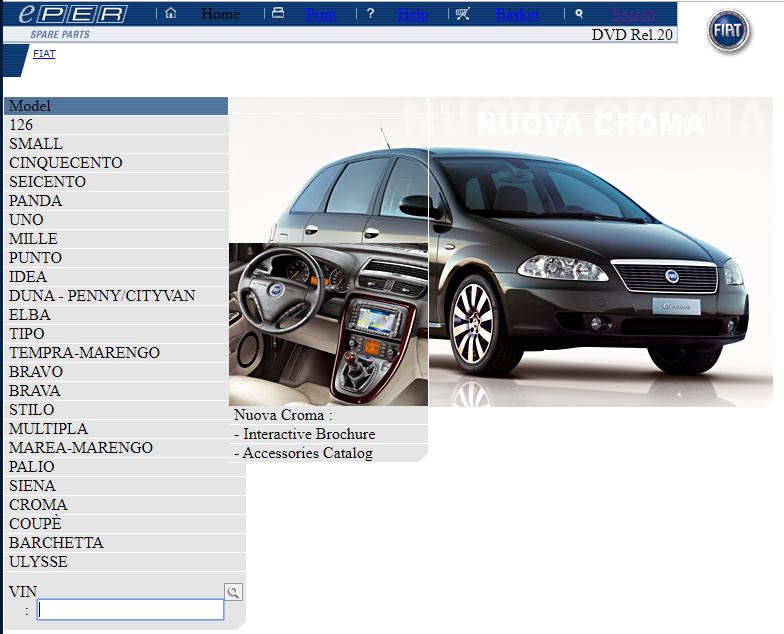784x634 pixels.
Task: Select the BRAVA model entry
Action: point(116,391)
